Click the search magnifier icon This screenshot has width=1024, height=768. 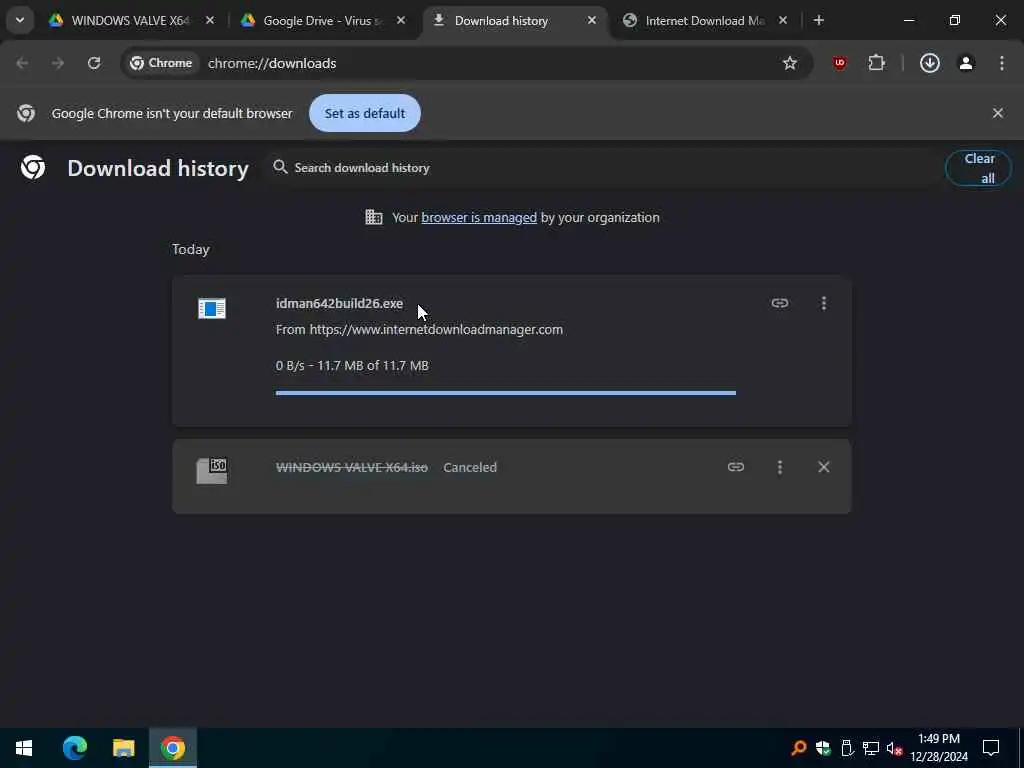click(x=280, y=168)
